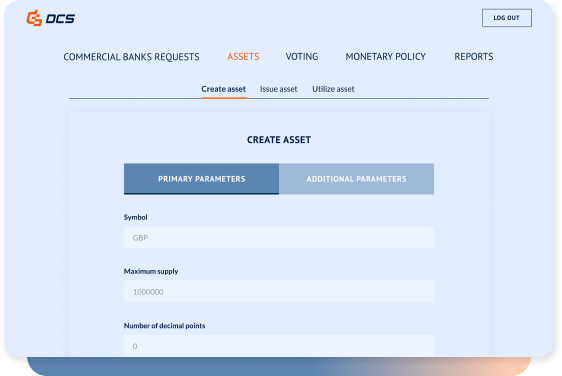The width and height of the screenshot is (562, 376).
Task: Select the Primary Parameters tab
Action: [x=201, y=179]
